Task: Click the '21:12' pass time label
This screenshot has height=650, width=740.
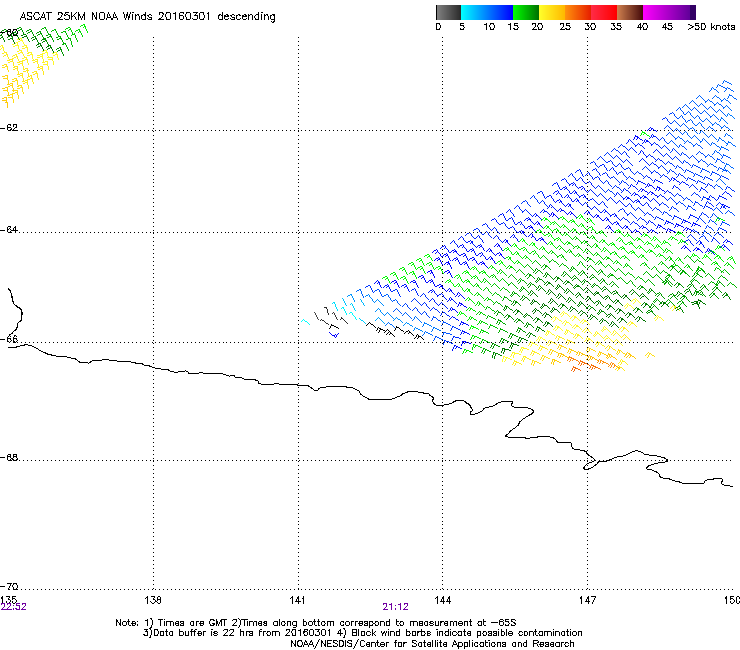Action: pyautogui.click(x=395, y=607)
